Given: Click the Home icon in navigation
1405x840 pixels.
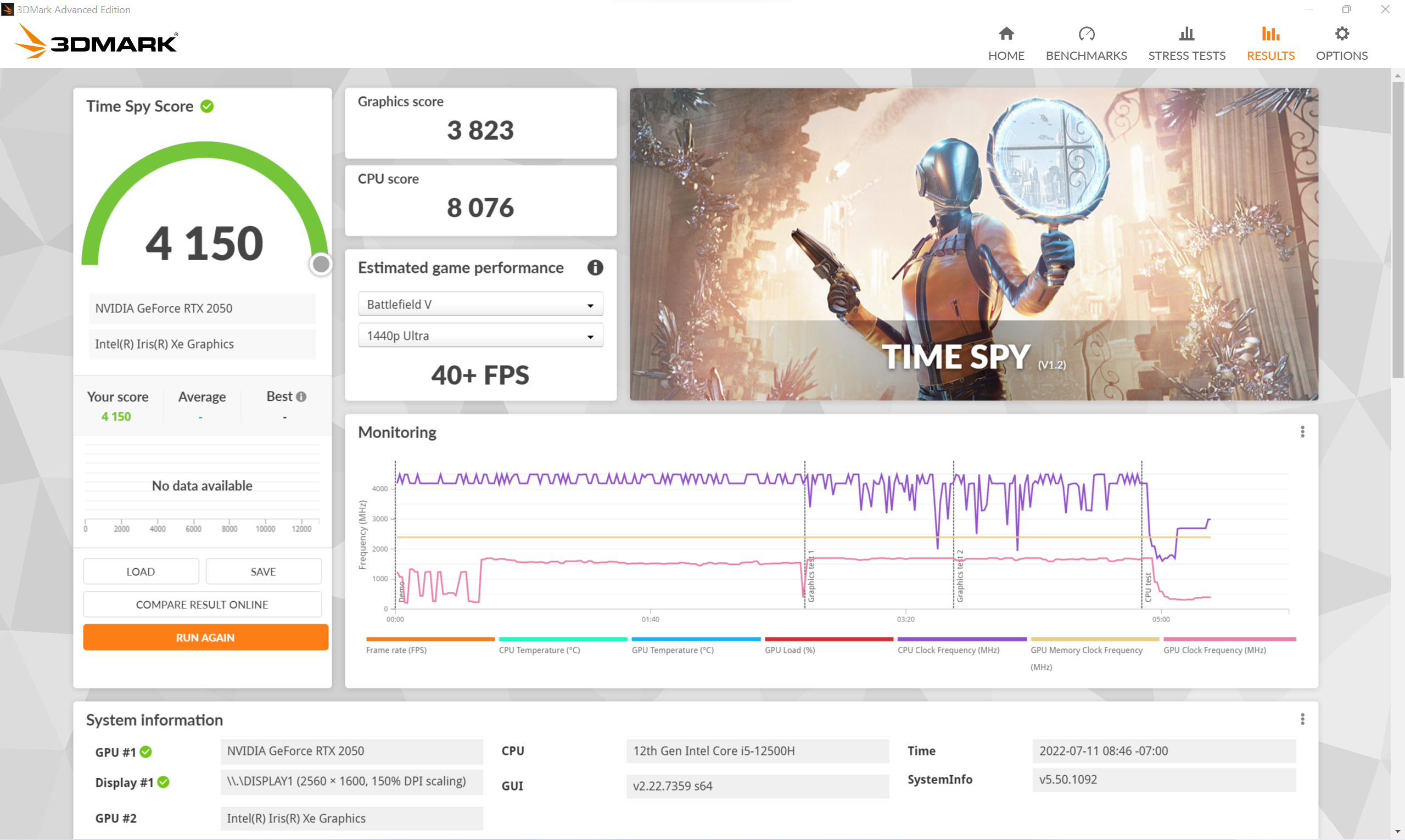Looking at the screenshot, I should (1006, 34).
